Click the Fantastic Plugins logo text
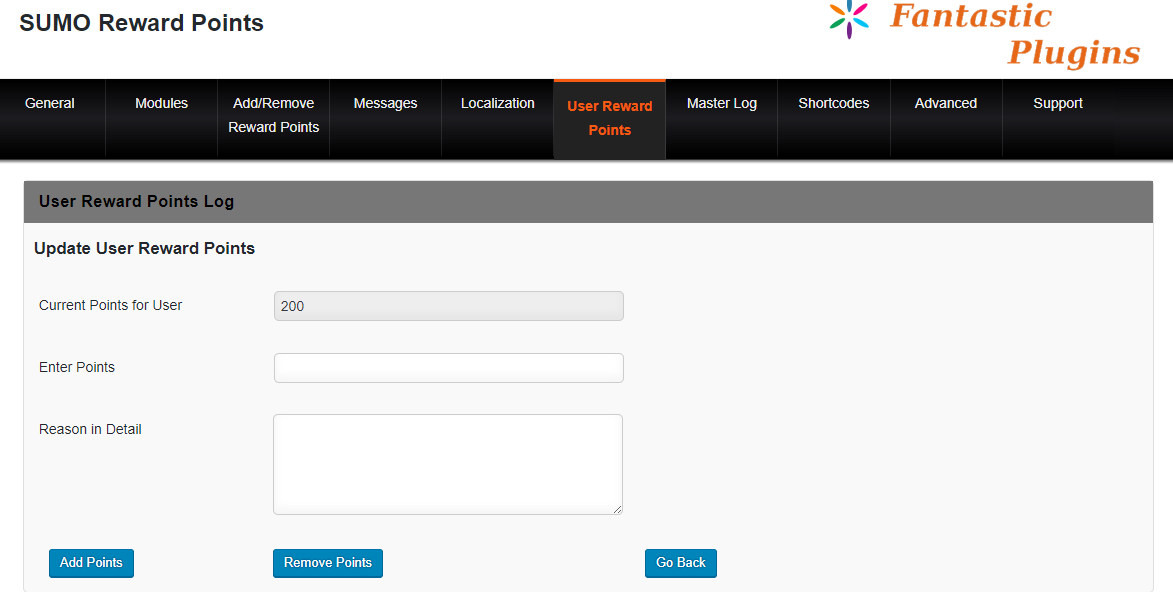 click(1014, 34)
